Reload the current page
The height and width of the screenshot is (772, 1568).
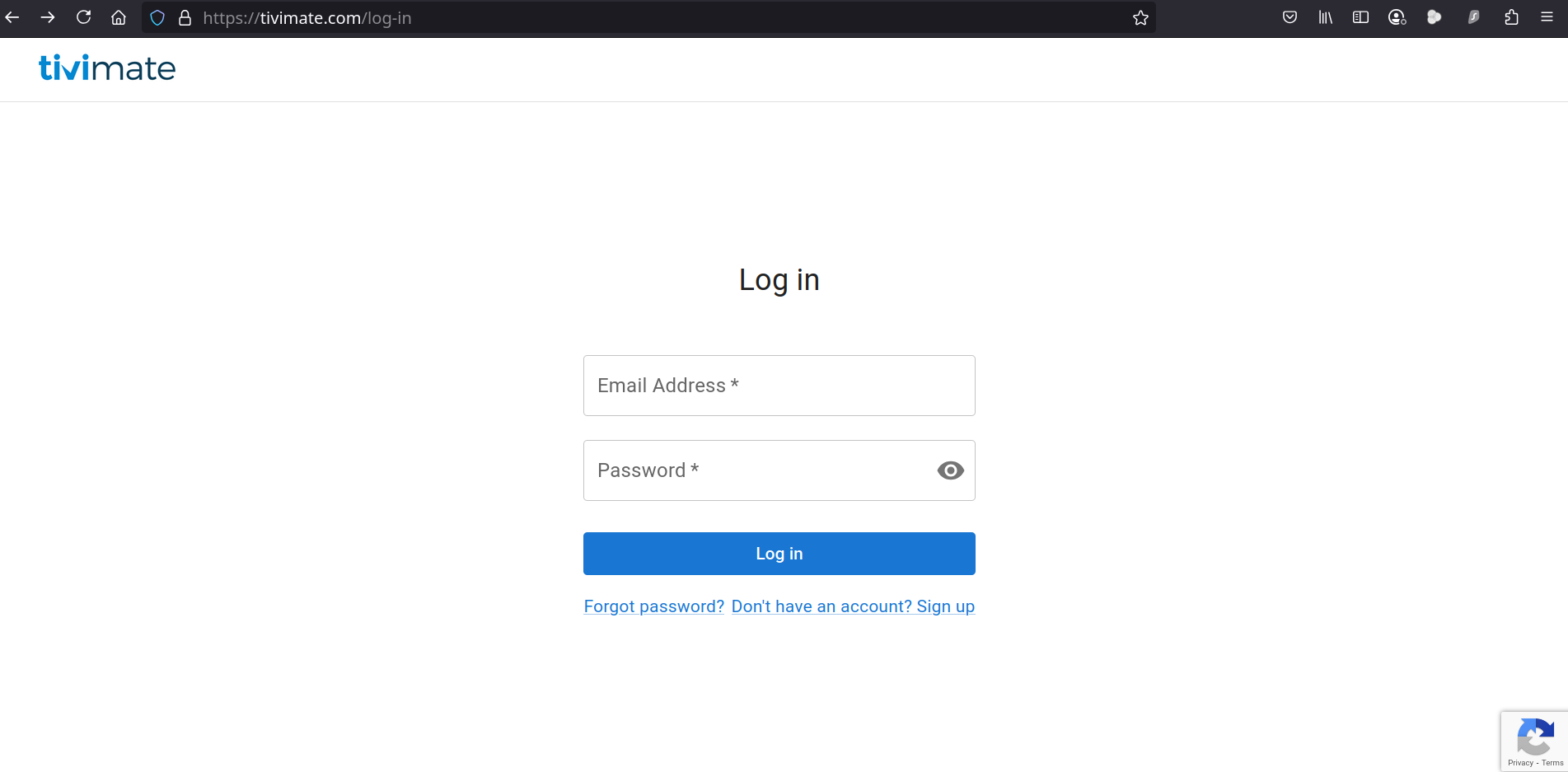[83, 17]
